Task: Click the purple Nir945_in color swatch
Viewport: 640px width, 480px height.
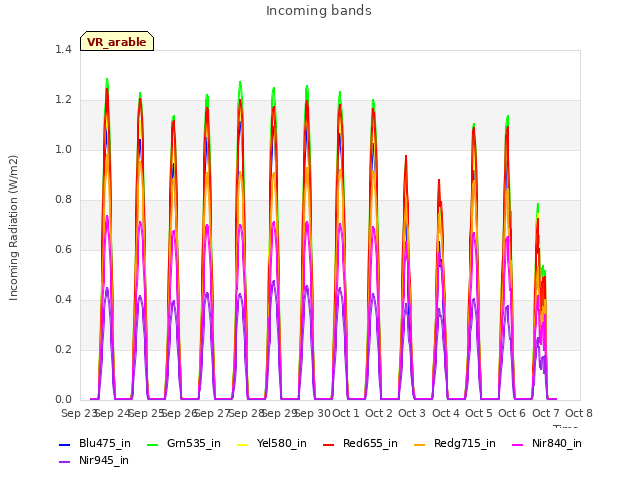Action: coord(65,462)
